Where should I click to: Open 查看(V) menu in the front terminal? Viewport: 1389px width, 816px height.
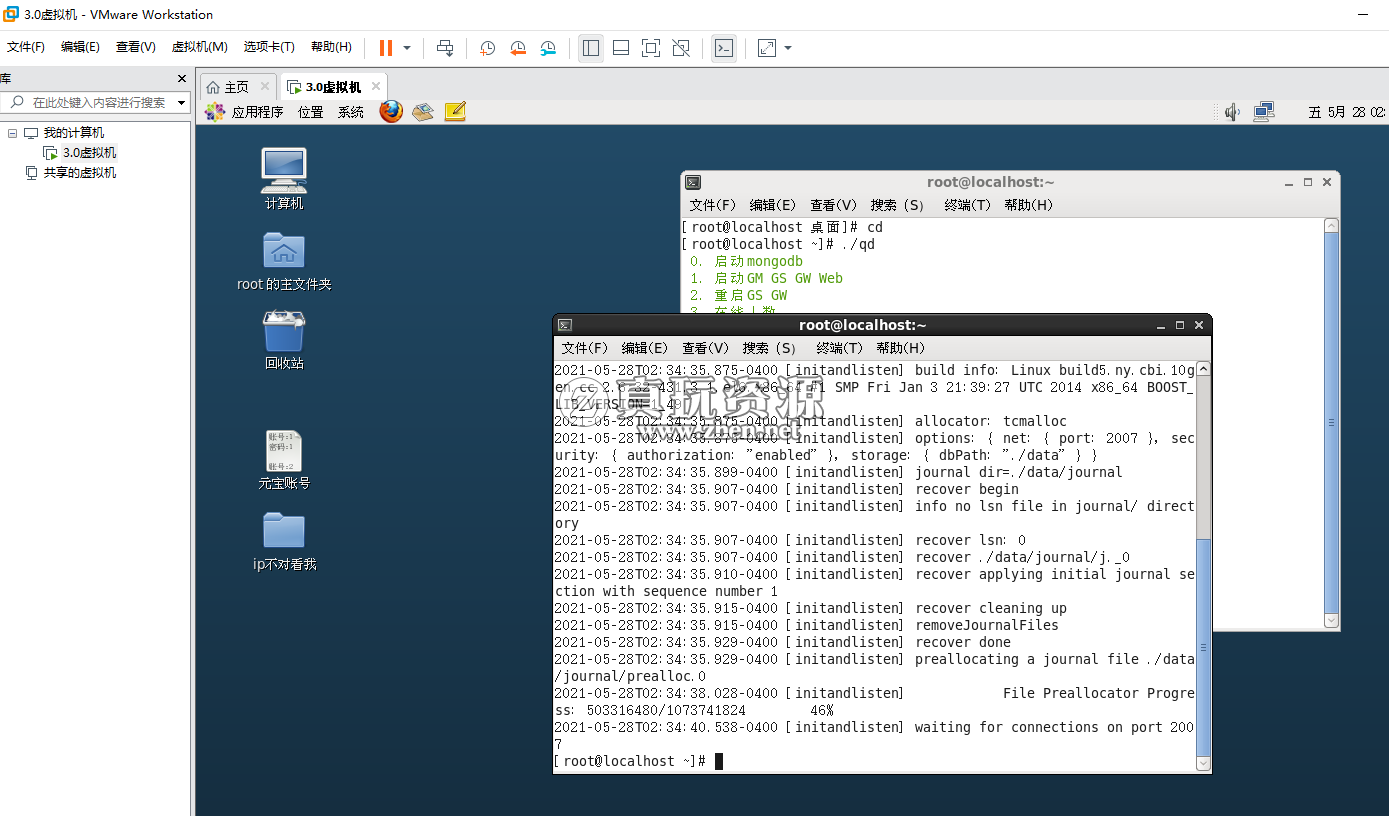706,348
